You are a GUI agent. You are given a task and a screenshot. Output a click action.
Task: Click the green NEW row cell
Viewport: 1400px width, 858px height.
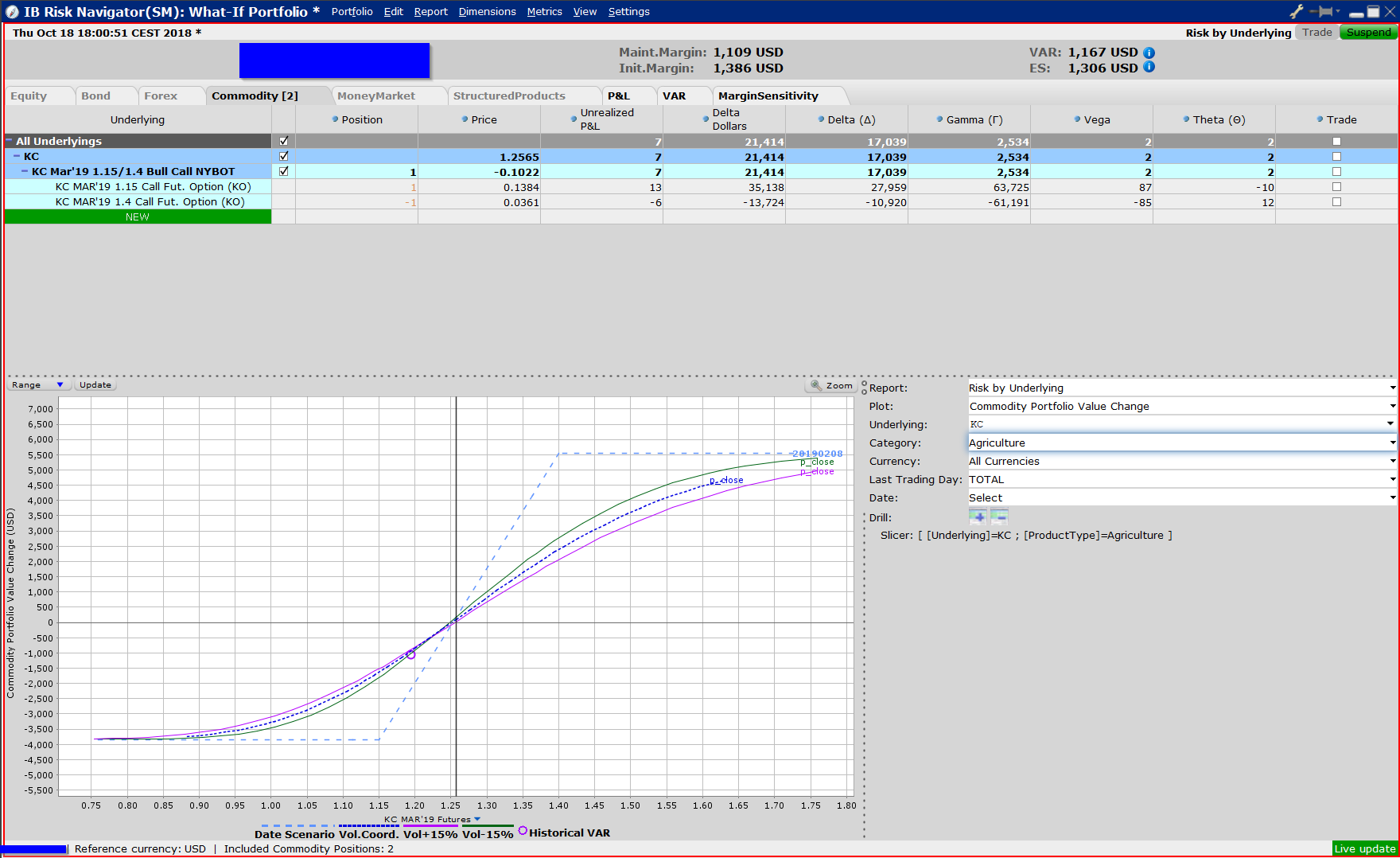point(138,217)
